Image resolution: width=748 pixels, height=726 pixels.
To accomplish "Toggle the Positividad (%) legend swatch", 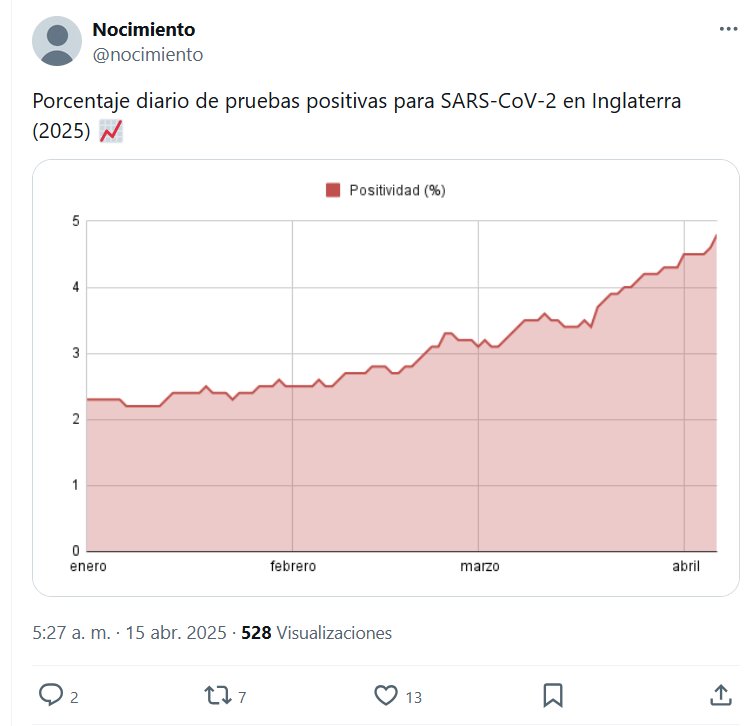I will [334, 190].
